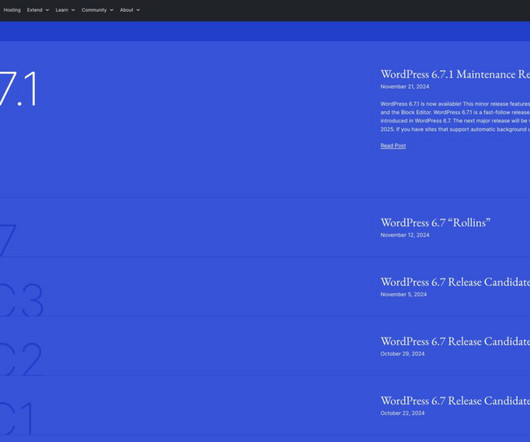530x442 pixels.
Task: Select the date October 22, 2024
Action: click(x=402, y=414)
